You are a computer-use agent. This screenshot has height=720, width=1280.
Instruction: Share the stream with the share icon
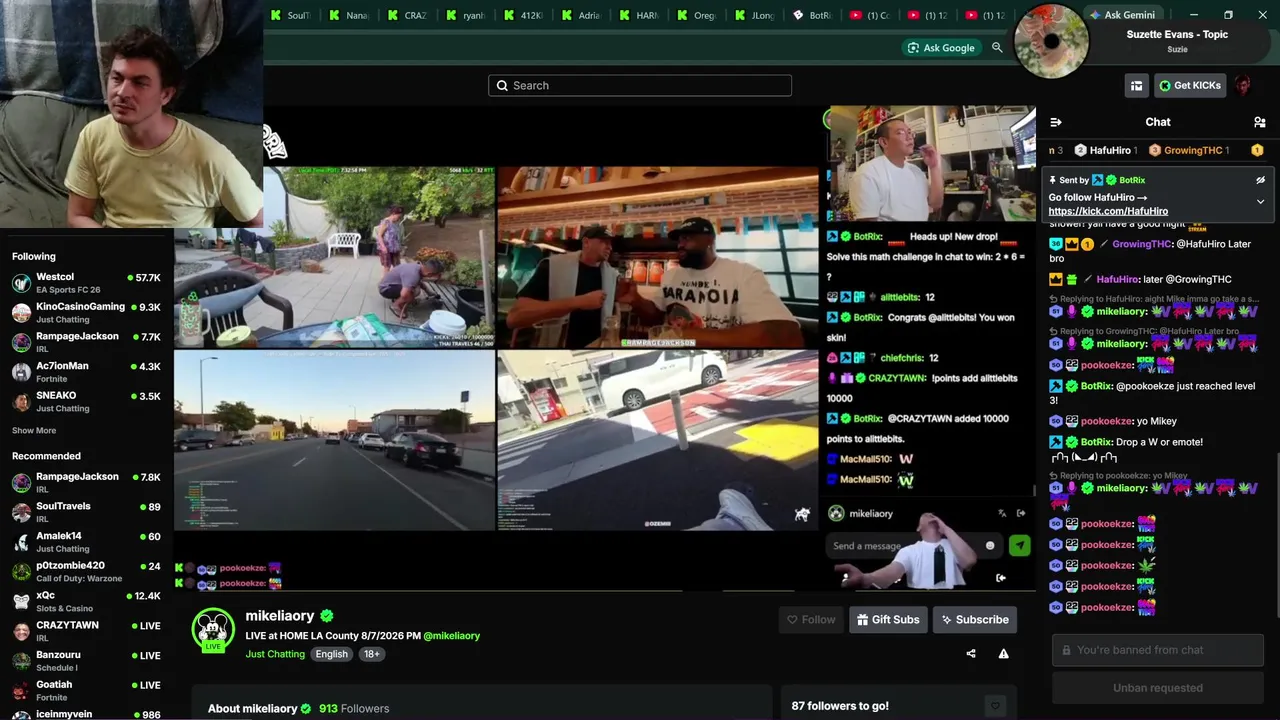click(970, 654)
